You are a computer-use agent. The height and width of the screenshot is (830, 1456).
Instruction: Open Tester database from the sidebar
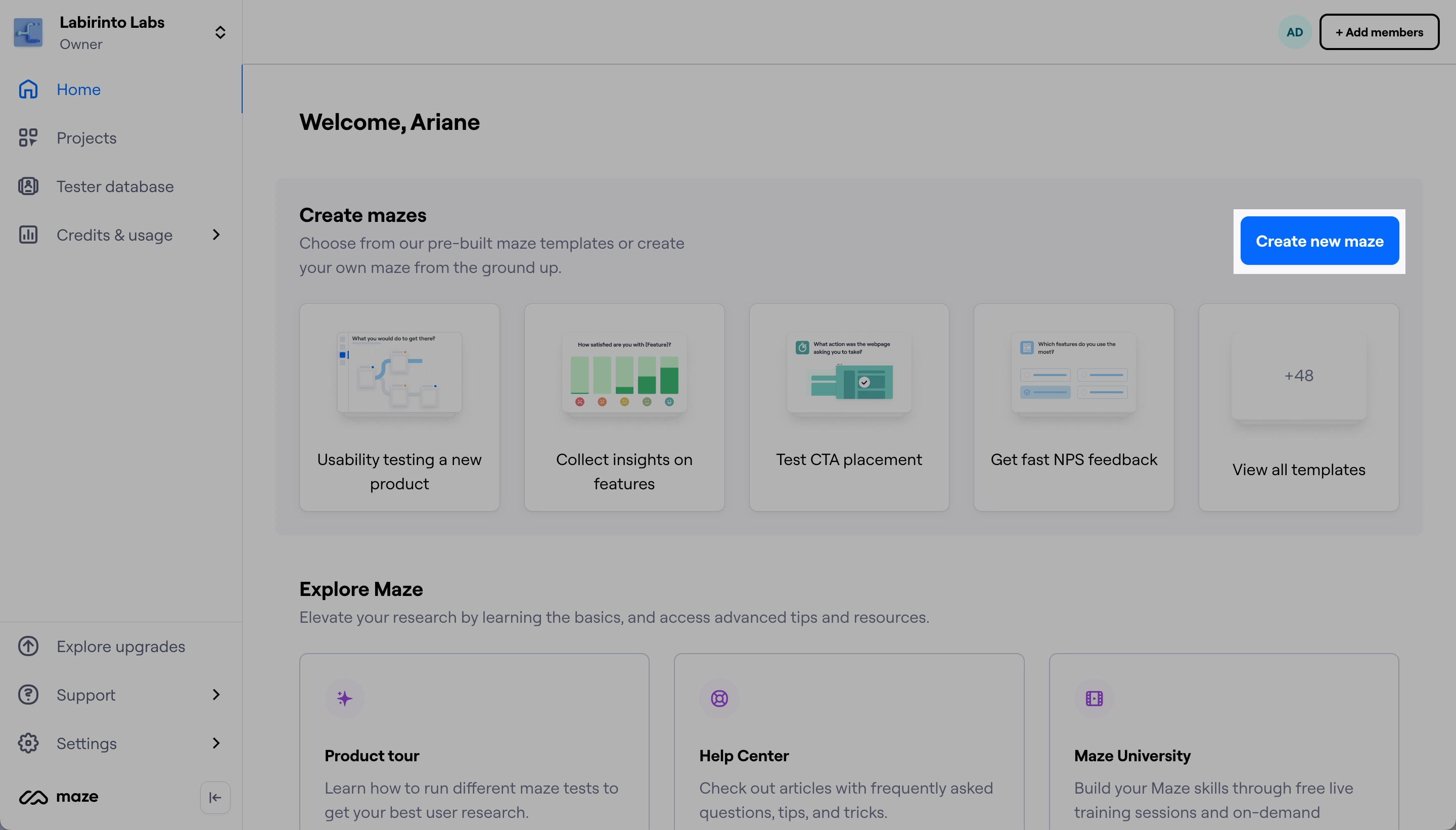tap(115, 187)
